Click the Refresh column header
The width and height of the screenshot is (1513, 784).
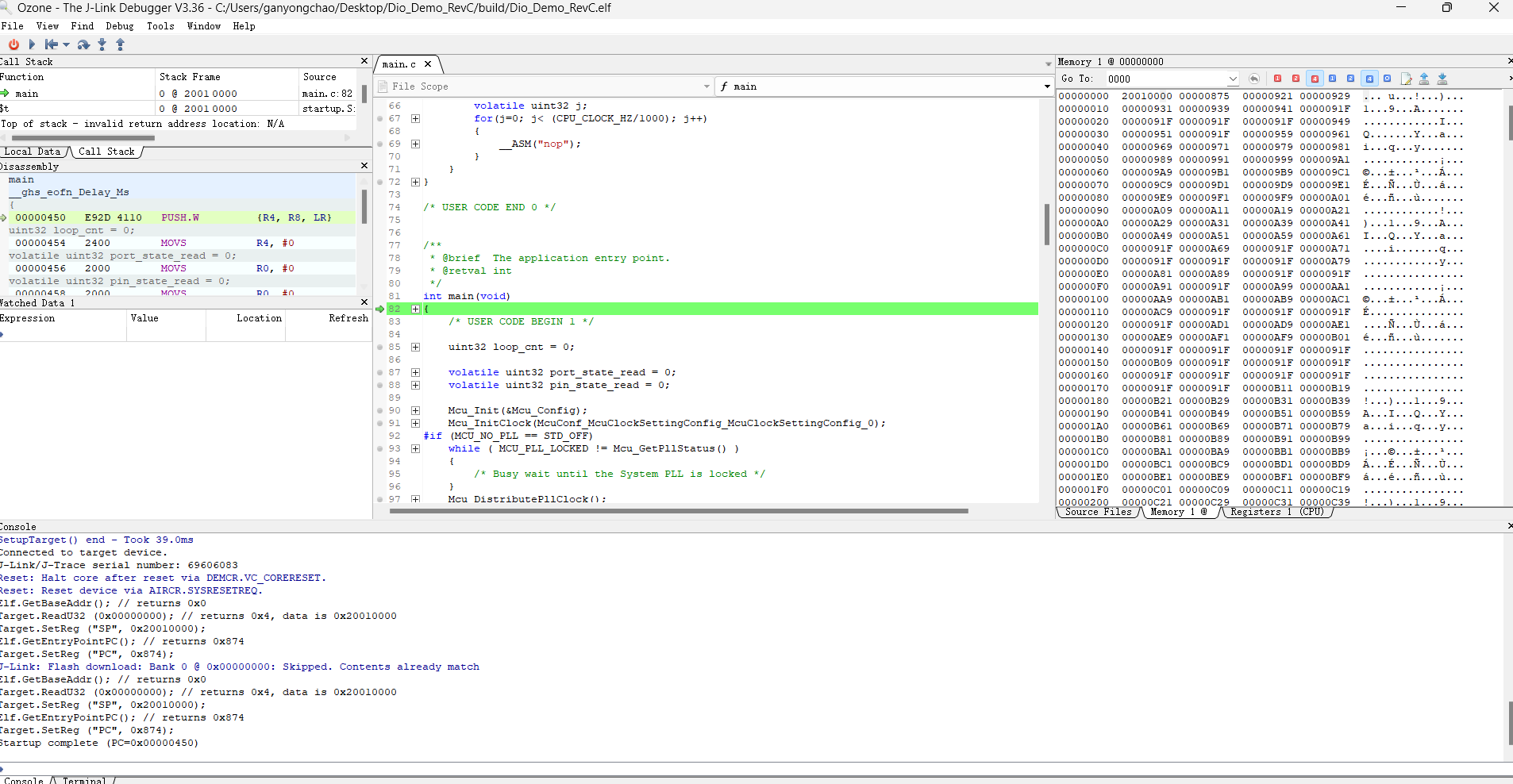tap(329, 318)
